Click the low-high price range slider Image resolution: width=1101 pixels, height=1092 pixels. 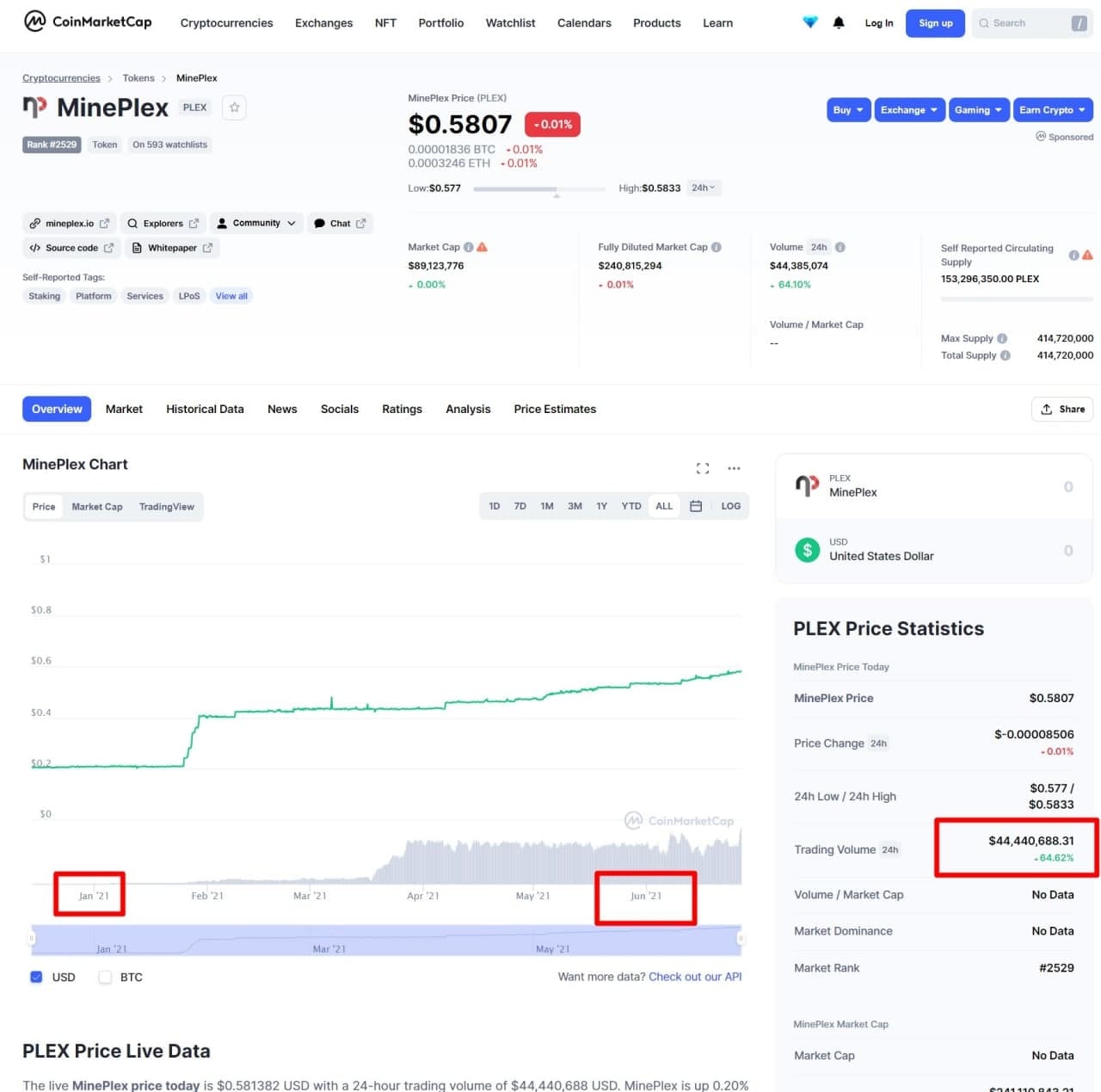tap(538, 188)
